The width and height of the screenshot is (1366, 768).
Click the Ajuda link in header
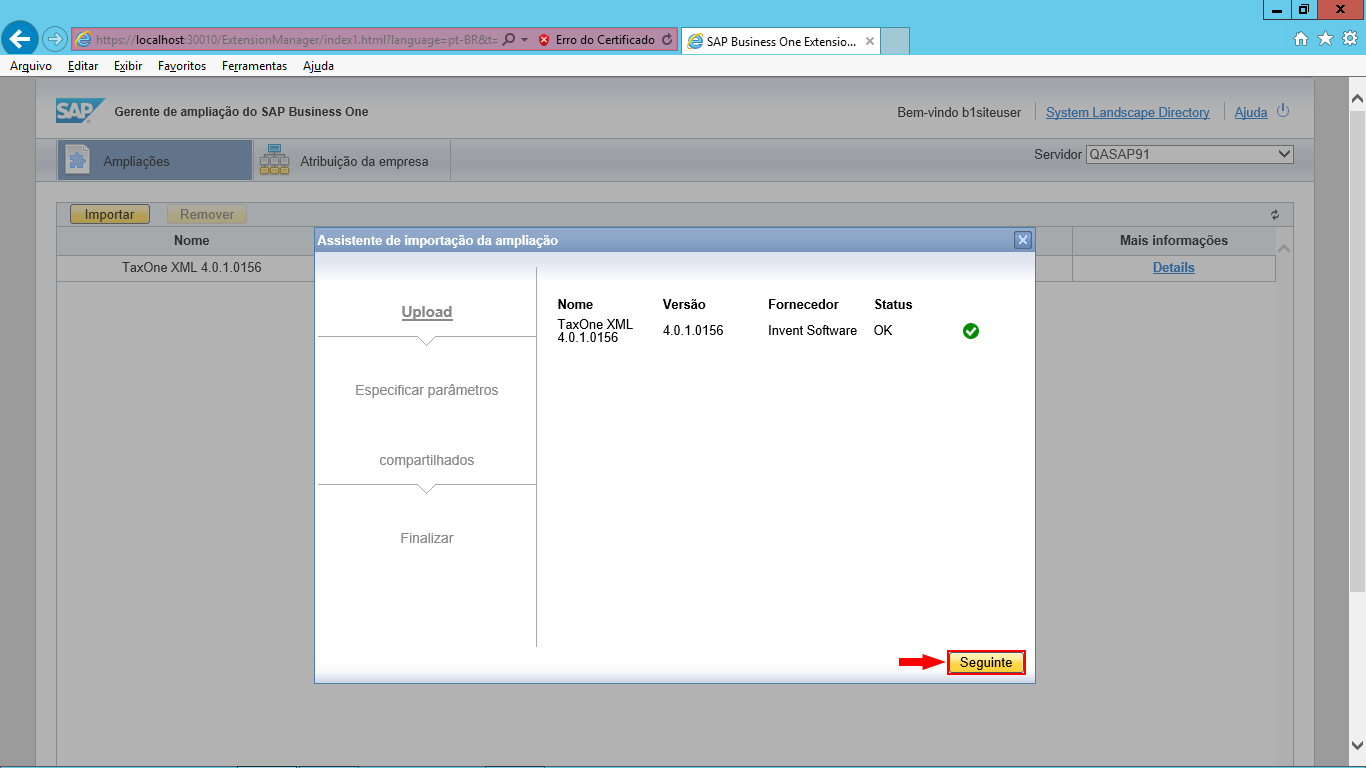click(1251, 112)
